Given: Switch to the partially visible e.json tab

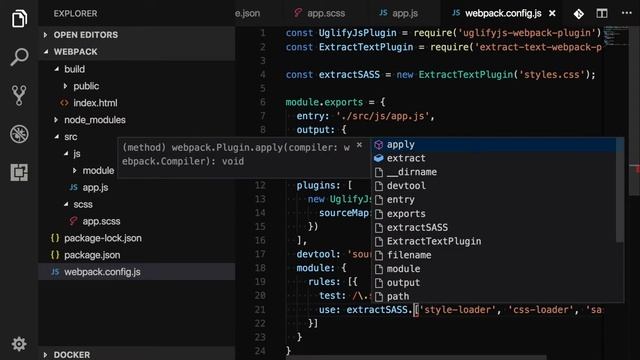Looking at the screenshot, I should [247, 13].
